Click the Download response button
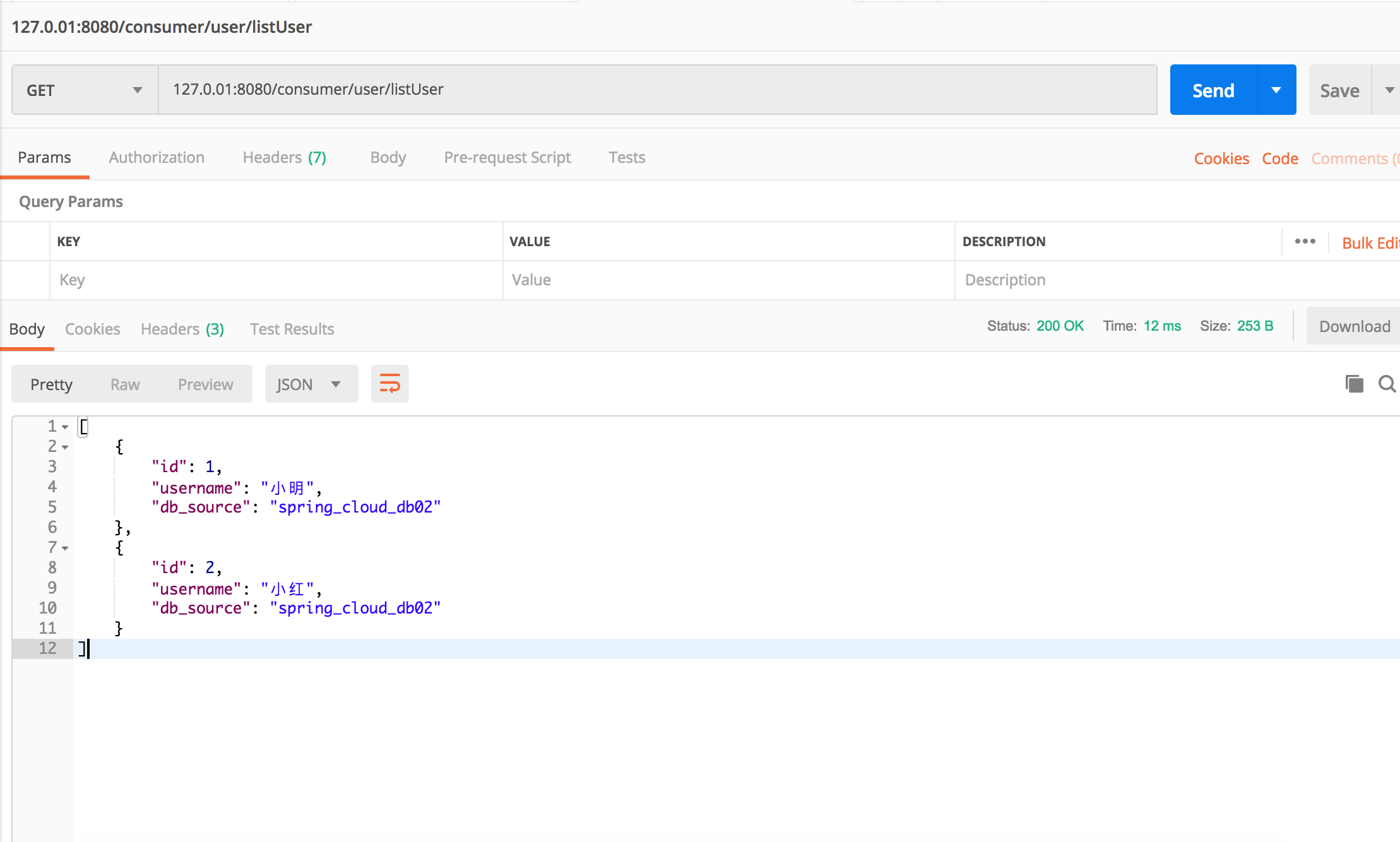1400x842 pixels. click(x=1355, y=326)
